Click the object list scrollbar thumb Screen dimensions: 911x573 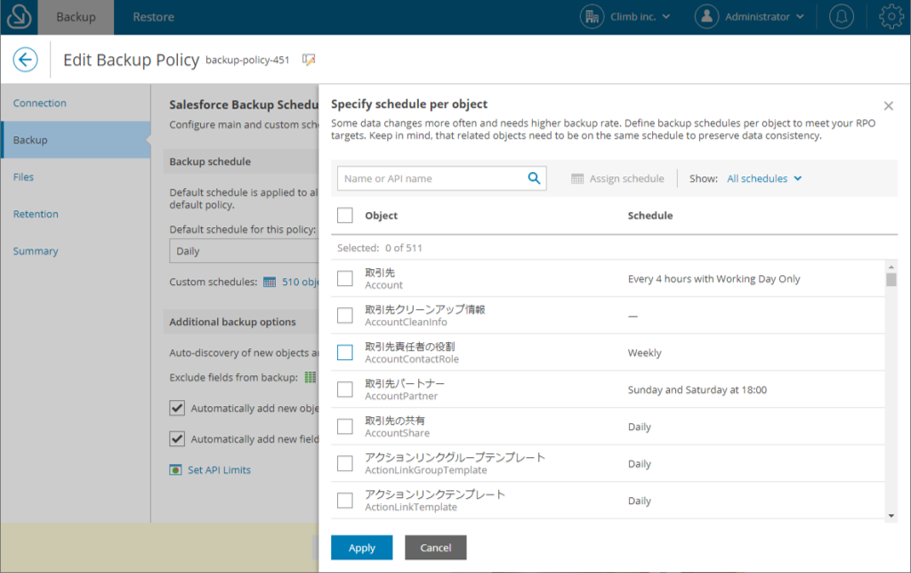pos(891,280)
